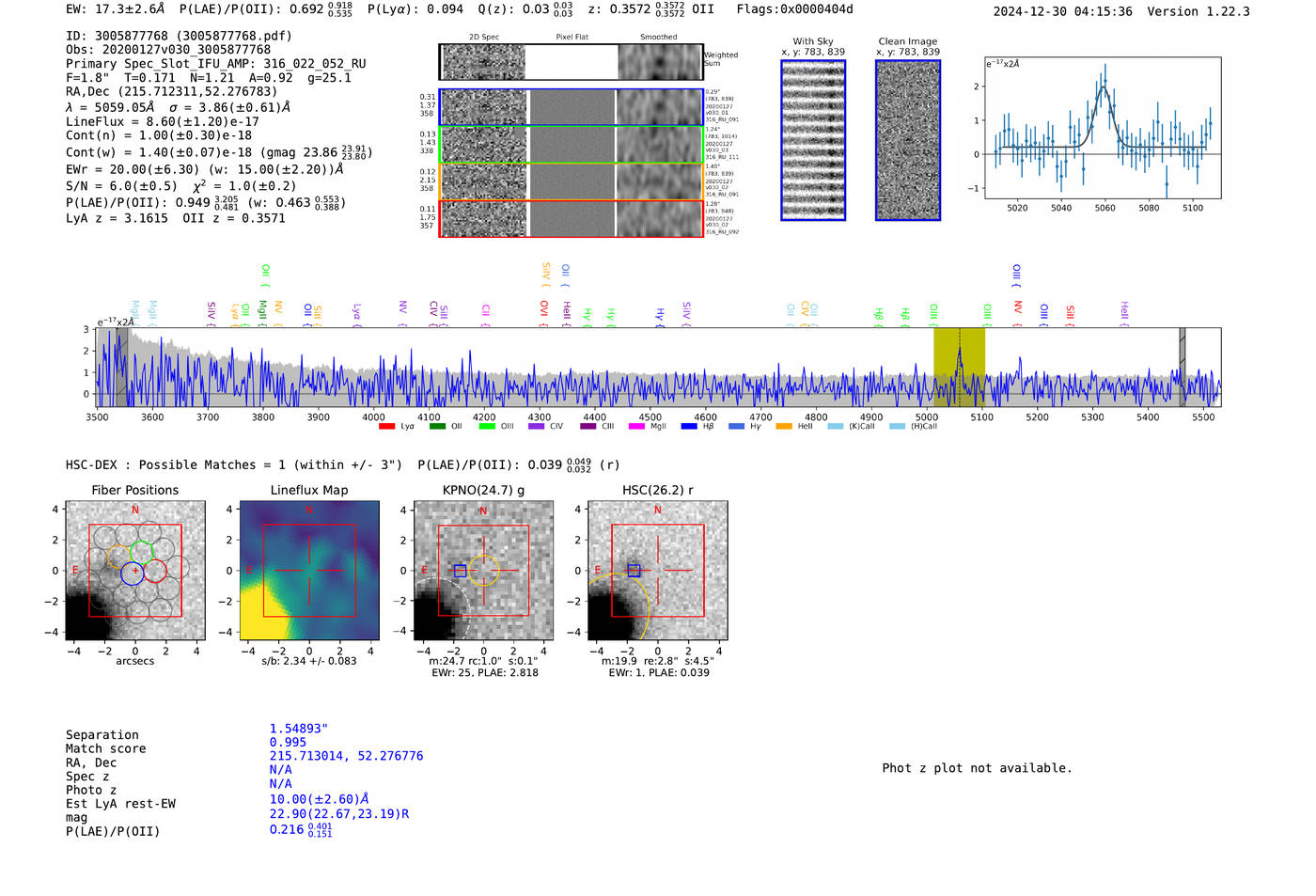
Task: Click the 'EWr: 25. PLAE: 2.818' caption
Action: pyautogui.click(x=484, y=673)
